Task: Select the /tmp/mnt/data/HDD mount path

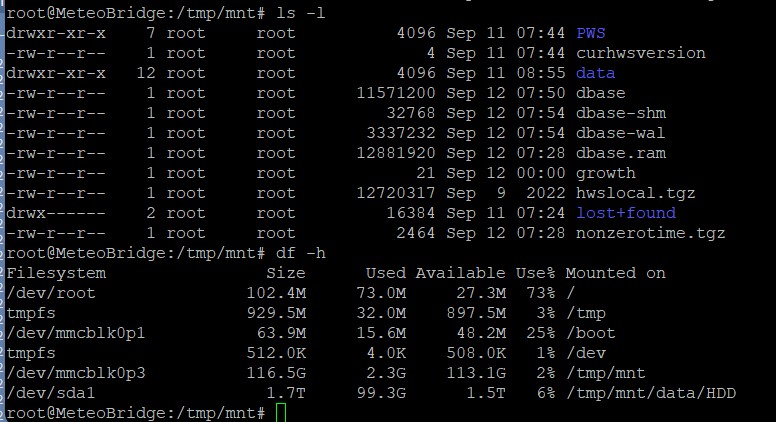Action: tap(651, 393)
